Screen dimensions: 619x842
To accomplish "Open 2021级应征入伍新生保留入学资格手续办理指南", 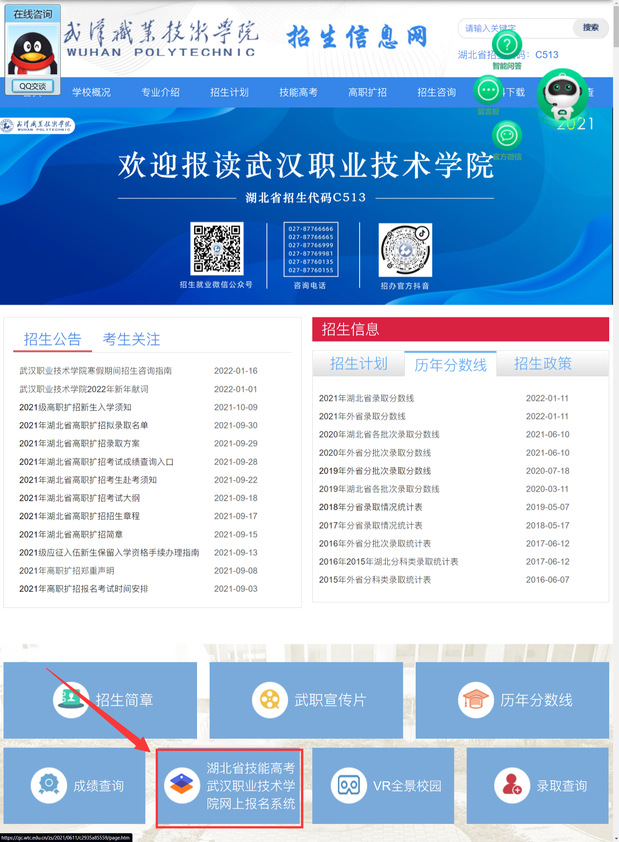I will click(110, 553).
